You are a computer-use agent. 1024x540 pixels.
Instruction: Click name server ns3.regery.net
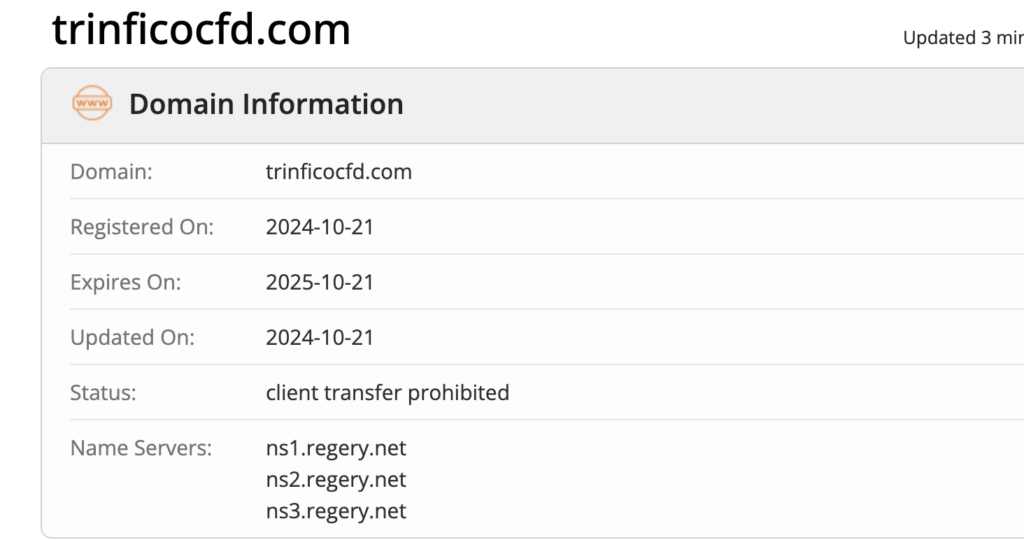tap(336, 511)
